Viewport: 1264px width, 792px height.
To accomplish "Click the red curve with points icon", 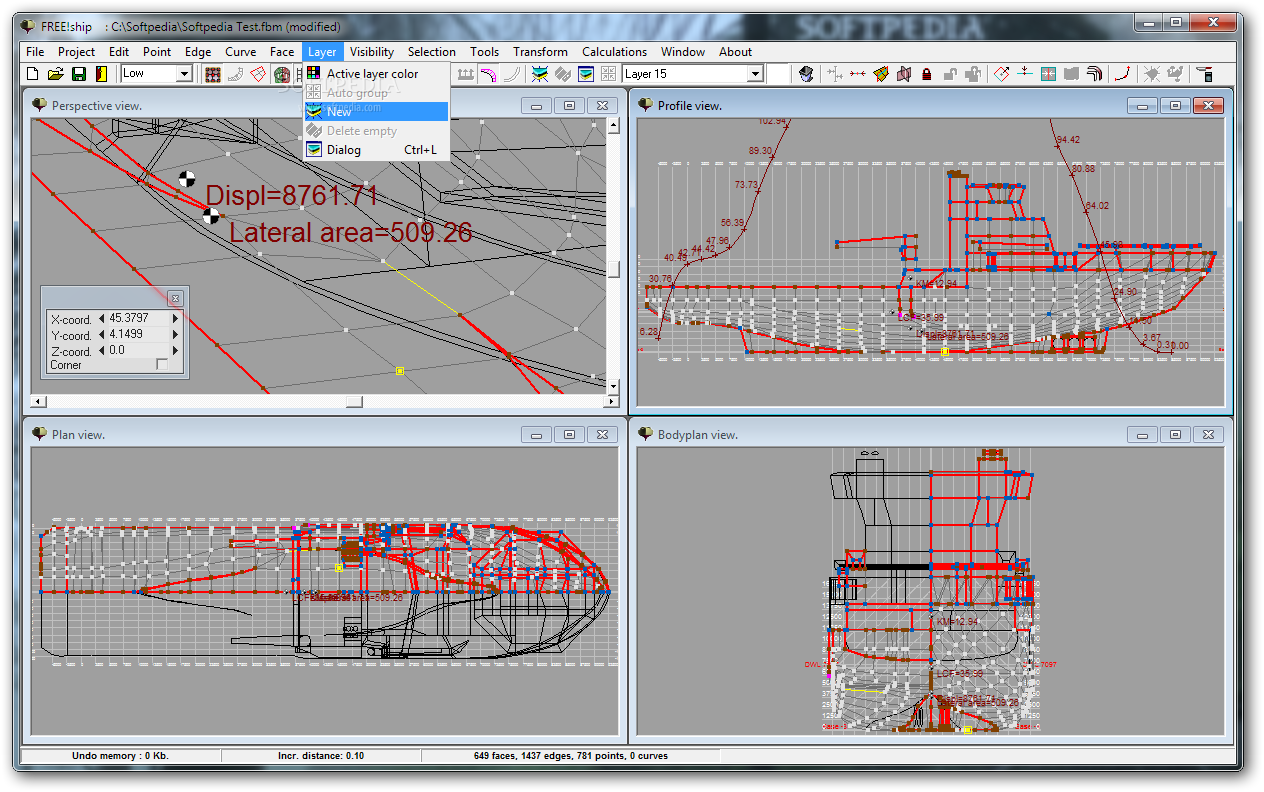I will pos(1124,74).
